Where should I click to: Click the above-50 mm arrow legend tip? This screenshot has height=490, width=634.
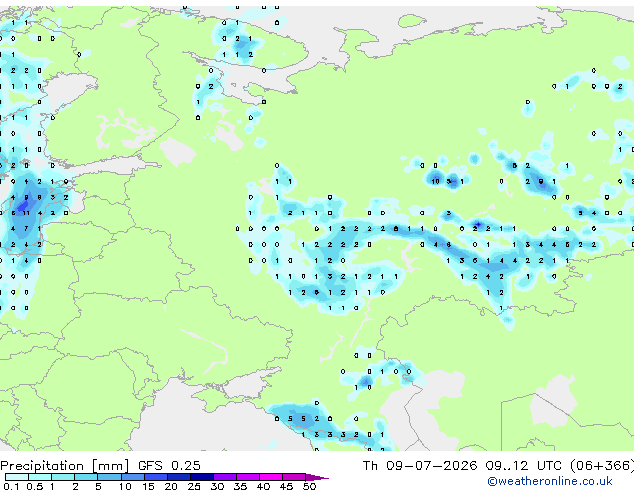pyautogui.click(x=317, y=477)
